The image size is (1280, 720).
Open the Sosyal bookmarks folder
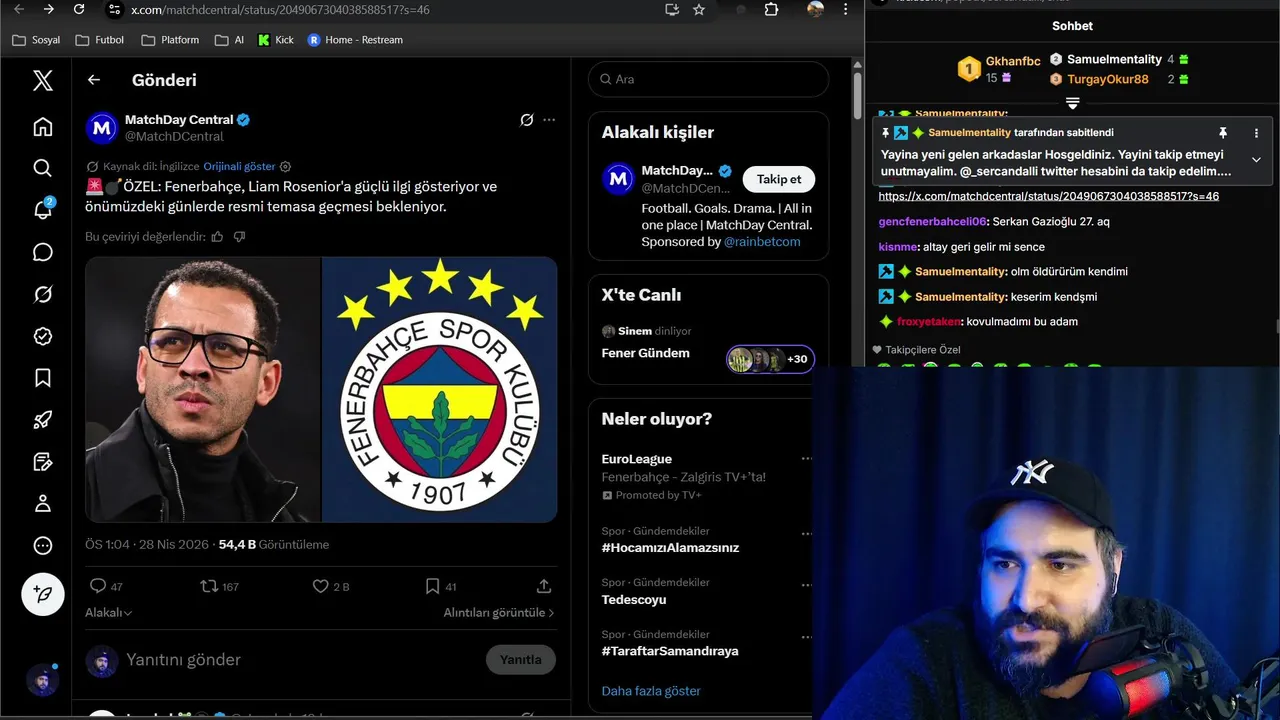pyautogui.click(x=37, y=40)
